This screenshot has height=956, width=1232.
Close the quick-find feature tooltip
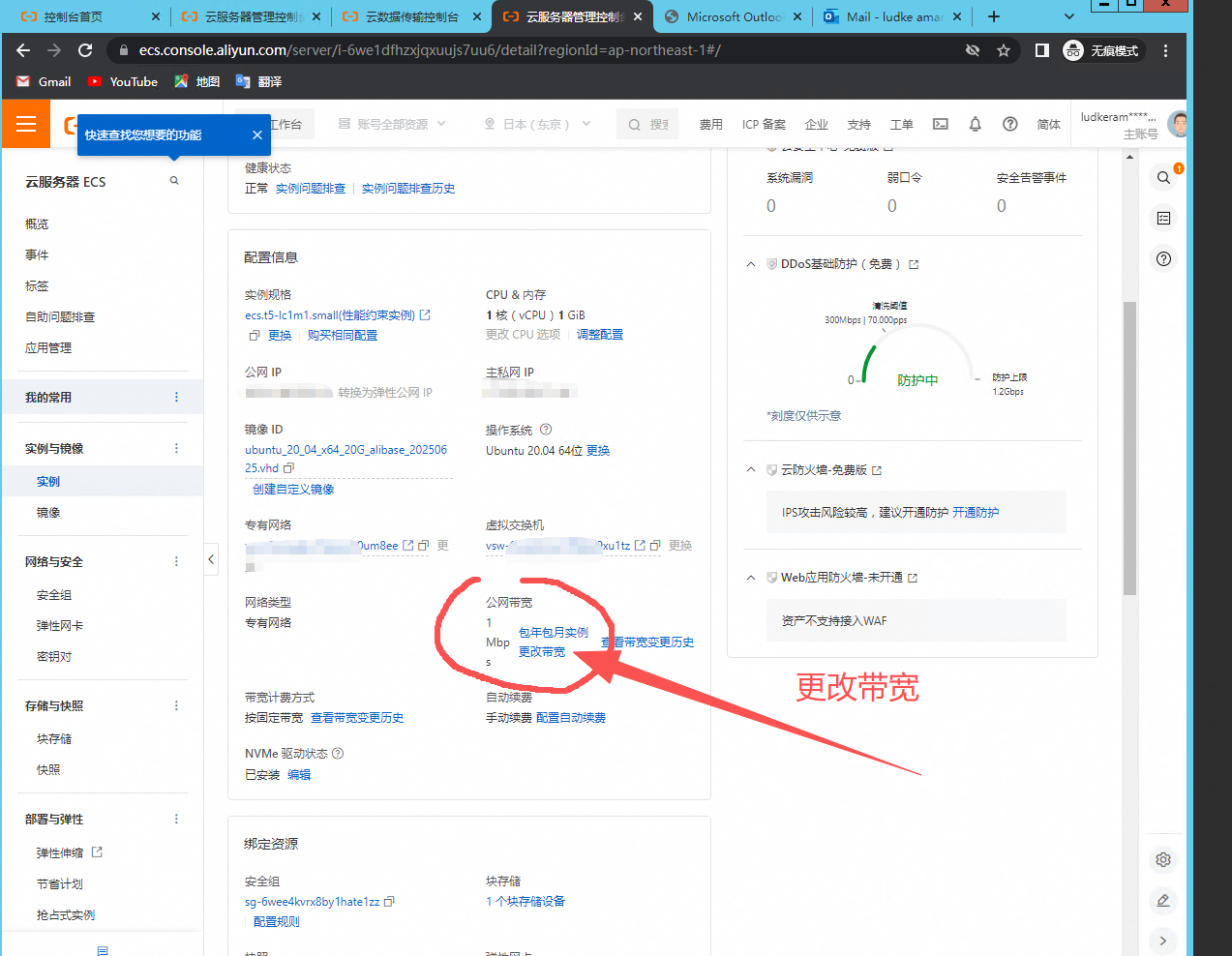coord(256,134)
